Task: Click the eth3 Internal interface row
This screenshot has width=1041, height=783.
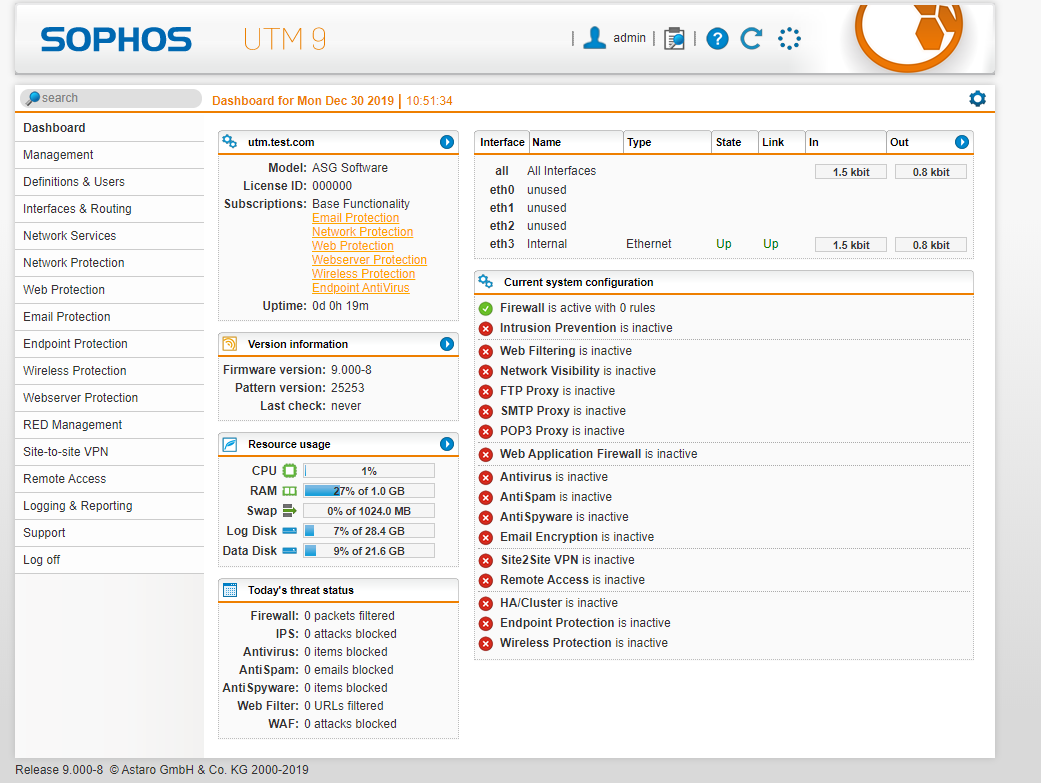Action: pos(724,244)
